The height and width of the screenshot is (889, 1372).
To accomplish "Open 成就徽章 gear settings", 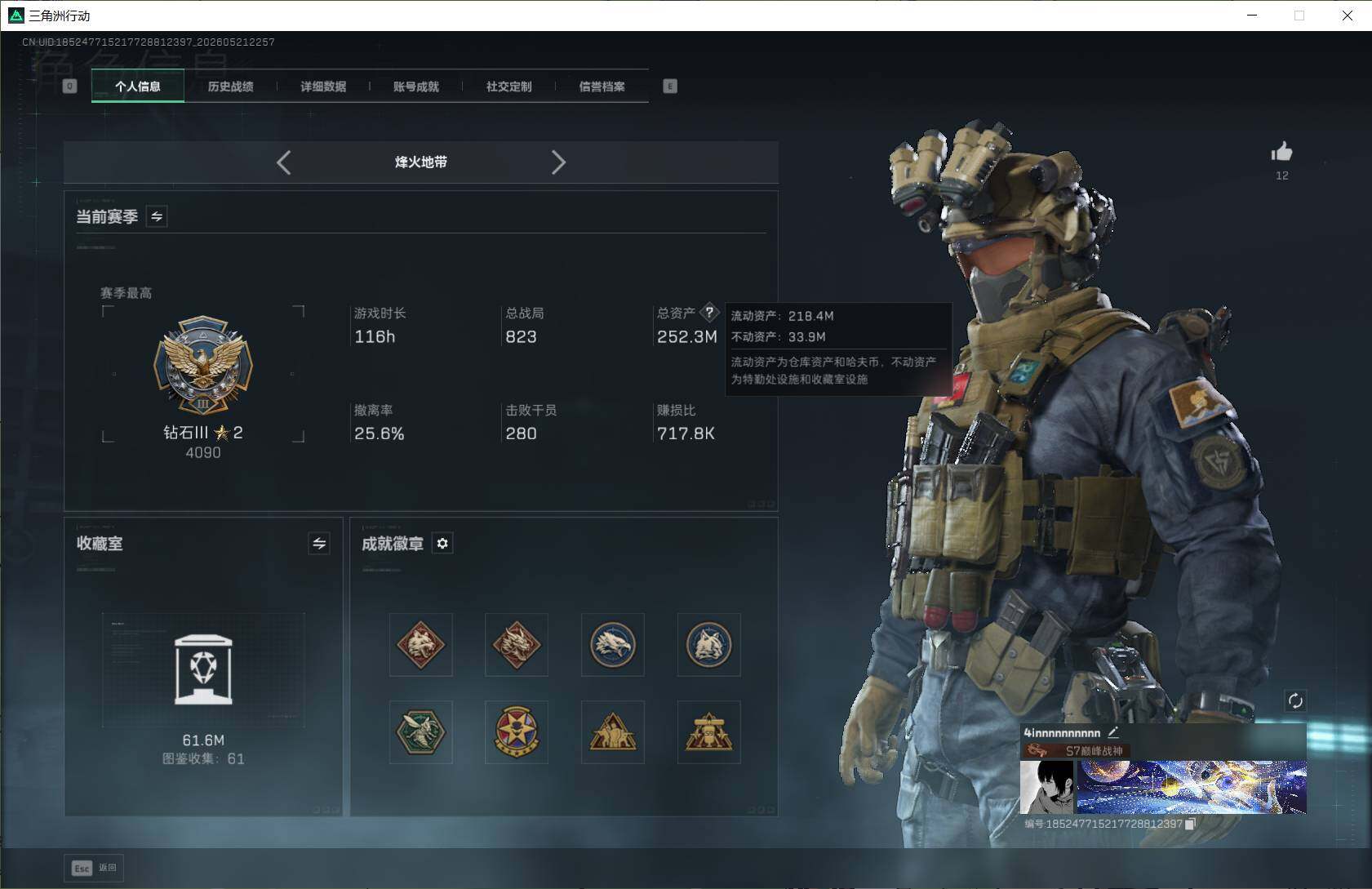I will (442, 544).
